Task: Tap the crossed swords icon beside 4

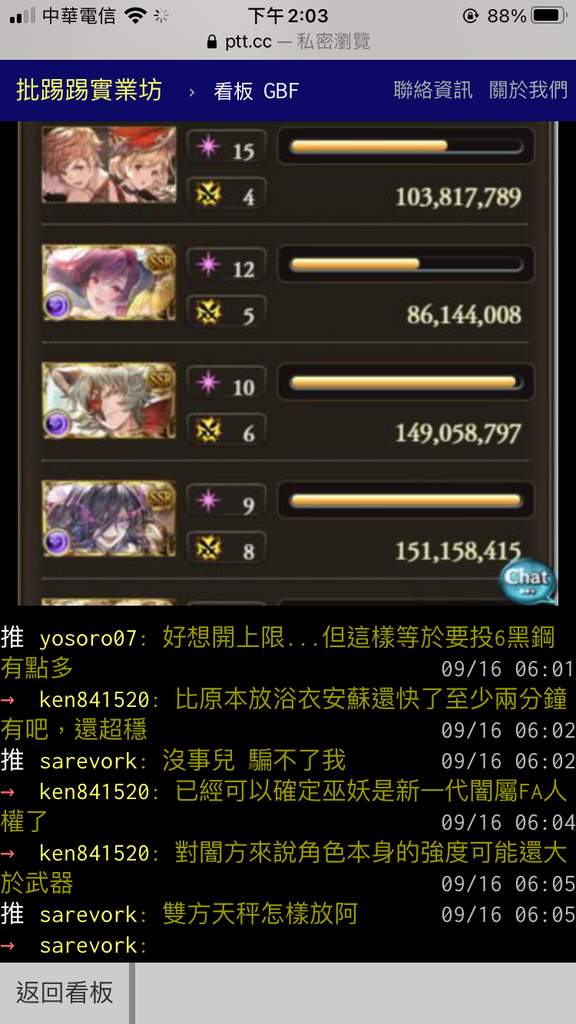Action: click(209, 194)
